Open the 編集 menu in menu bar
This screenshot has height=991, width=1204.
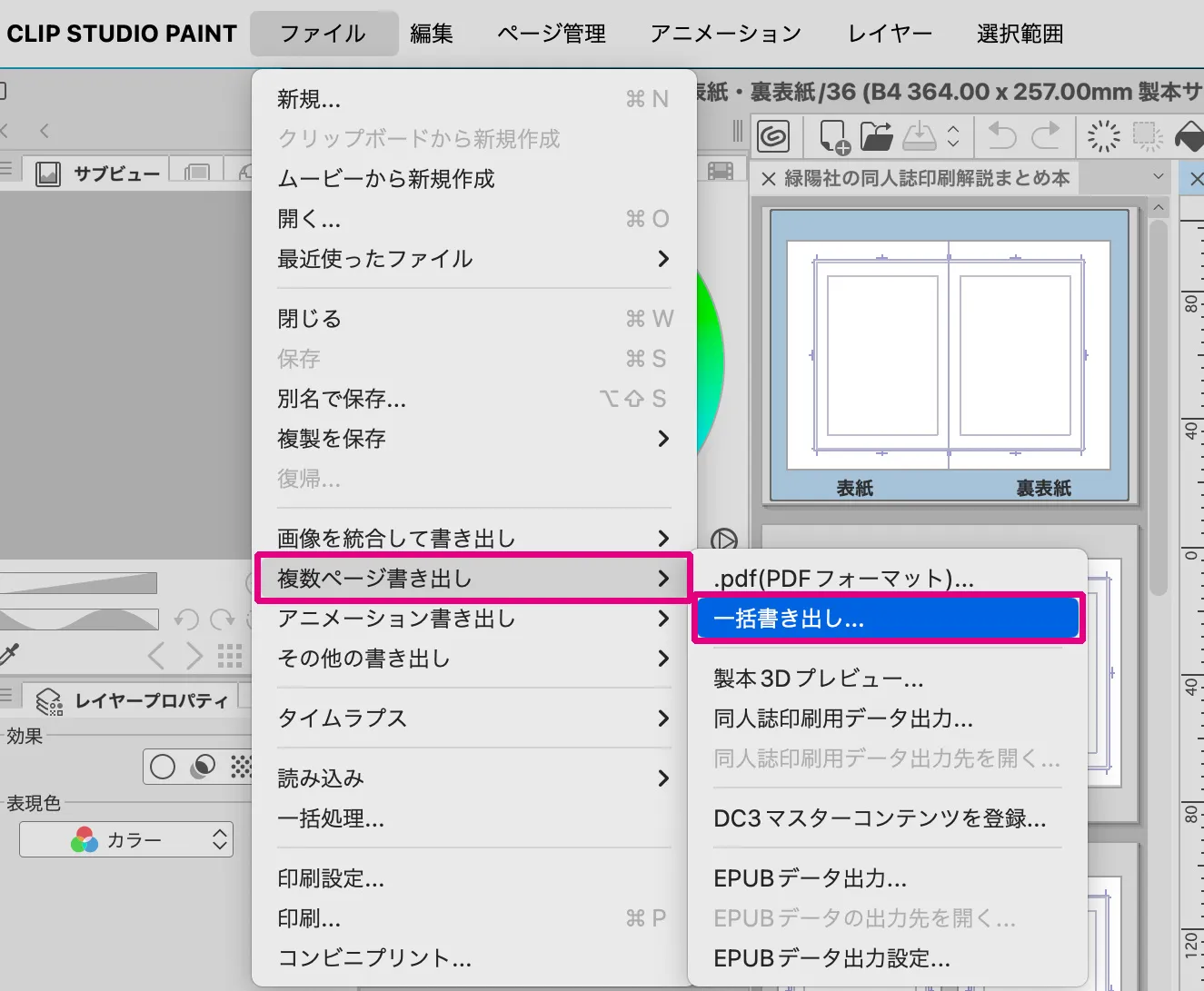click(x=432, y=34)
